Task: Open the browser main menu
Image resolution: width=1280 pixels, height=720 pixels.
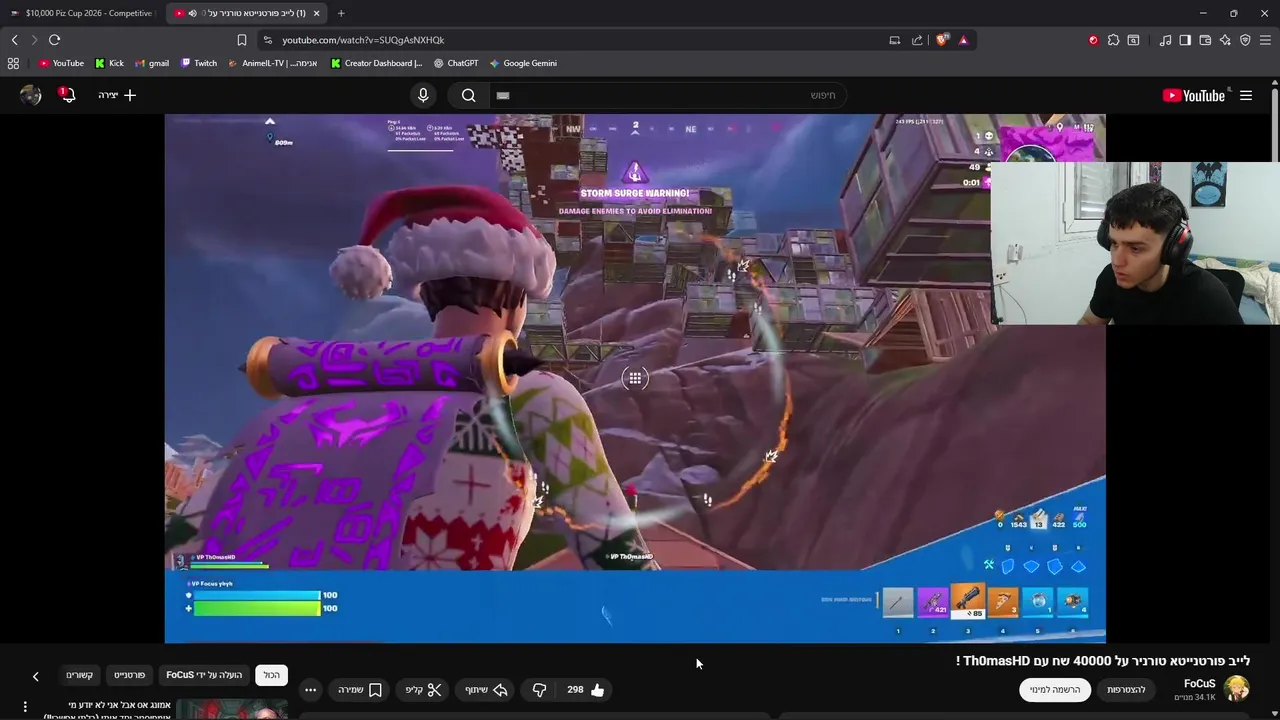Action: (x=1266, y=40)
